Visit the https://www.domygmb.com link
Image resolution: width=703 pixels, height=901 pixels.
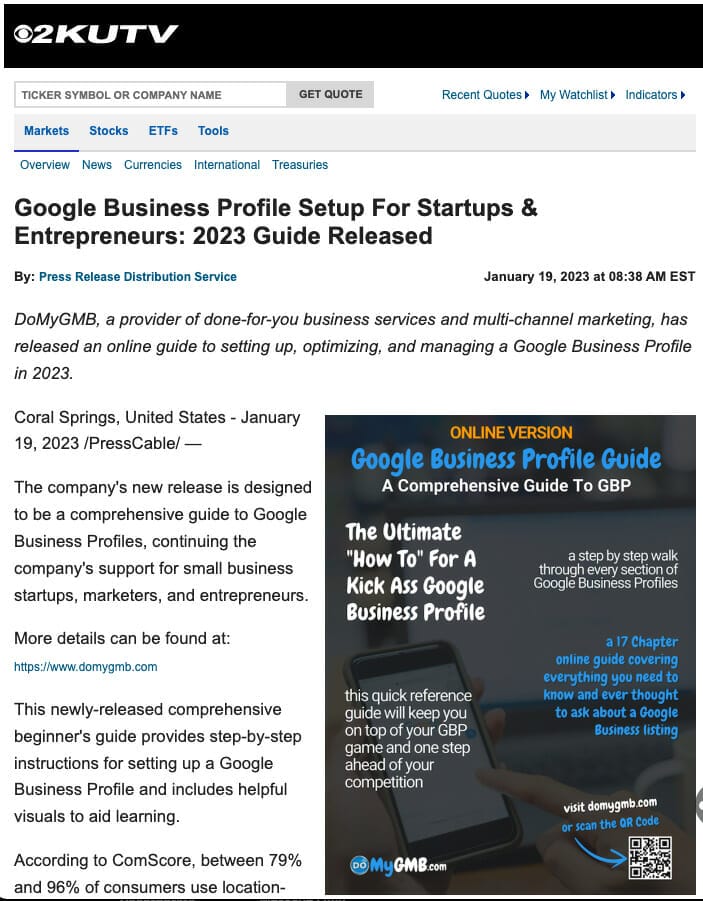point(85,667)
